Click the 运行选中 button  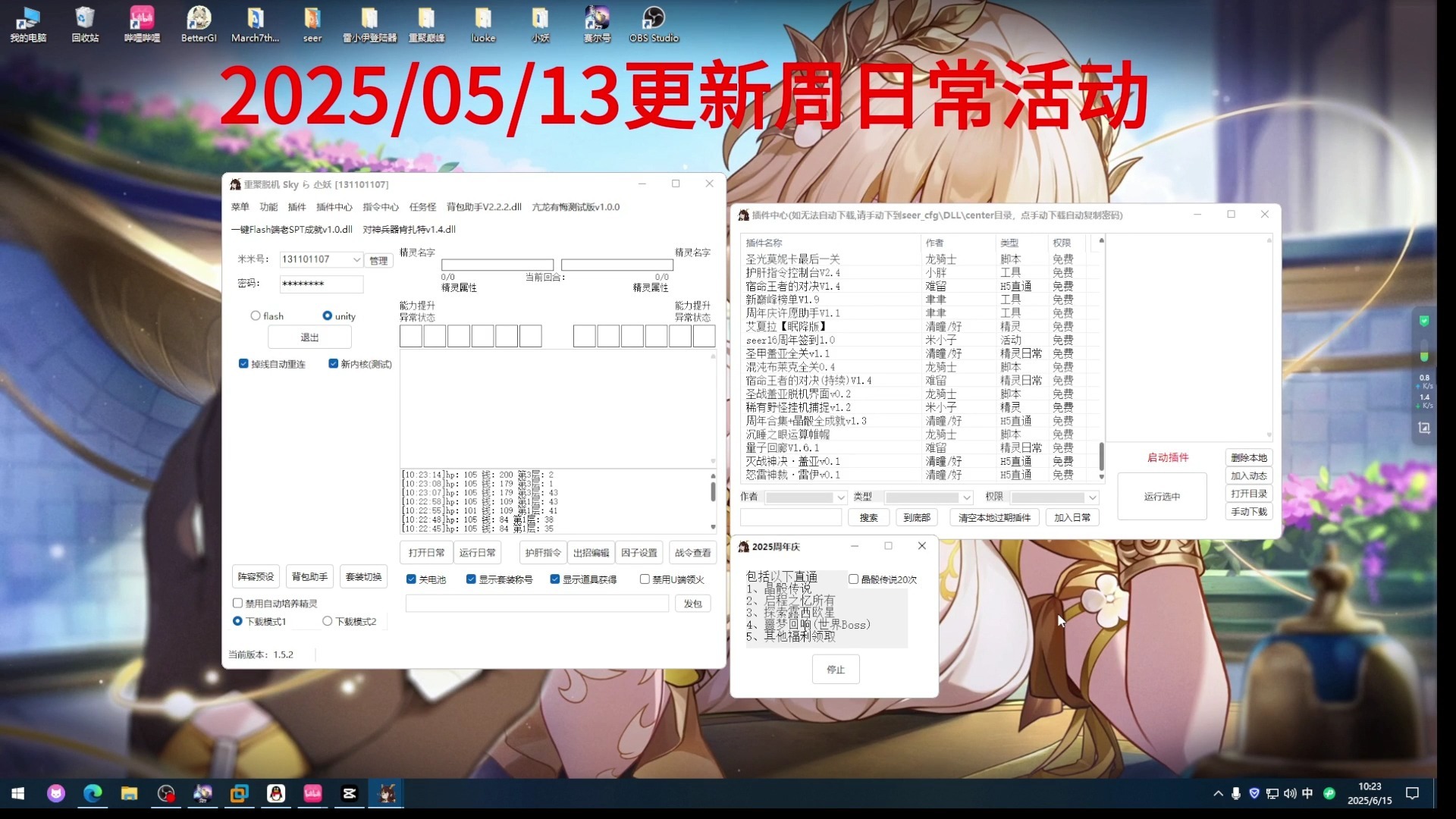coord(1162,497)
